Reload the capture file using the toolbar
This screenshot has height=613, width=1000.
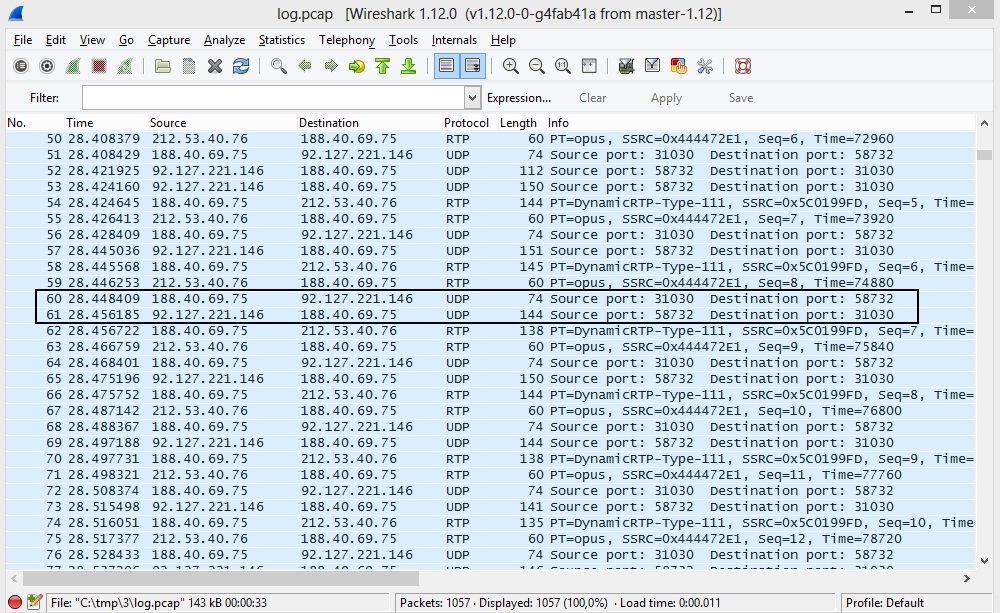(x=241, y=66)
